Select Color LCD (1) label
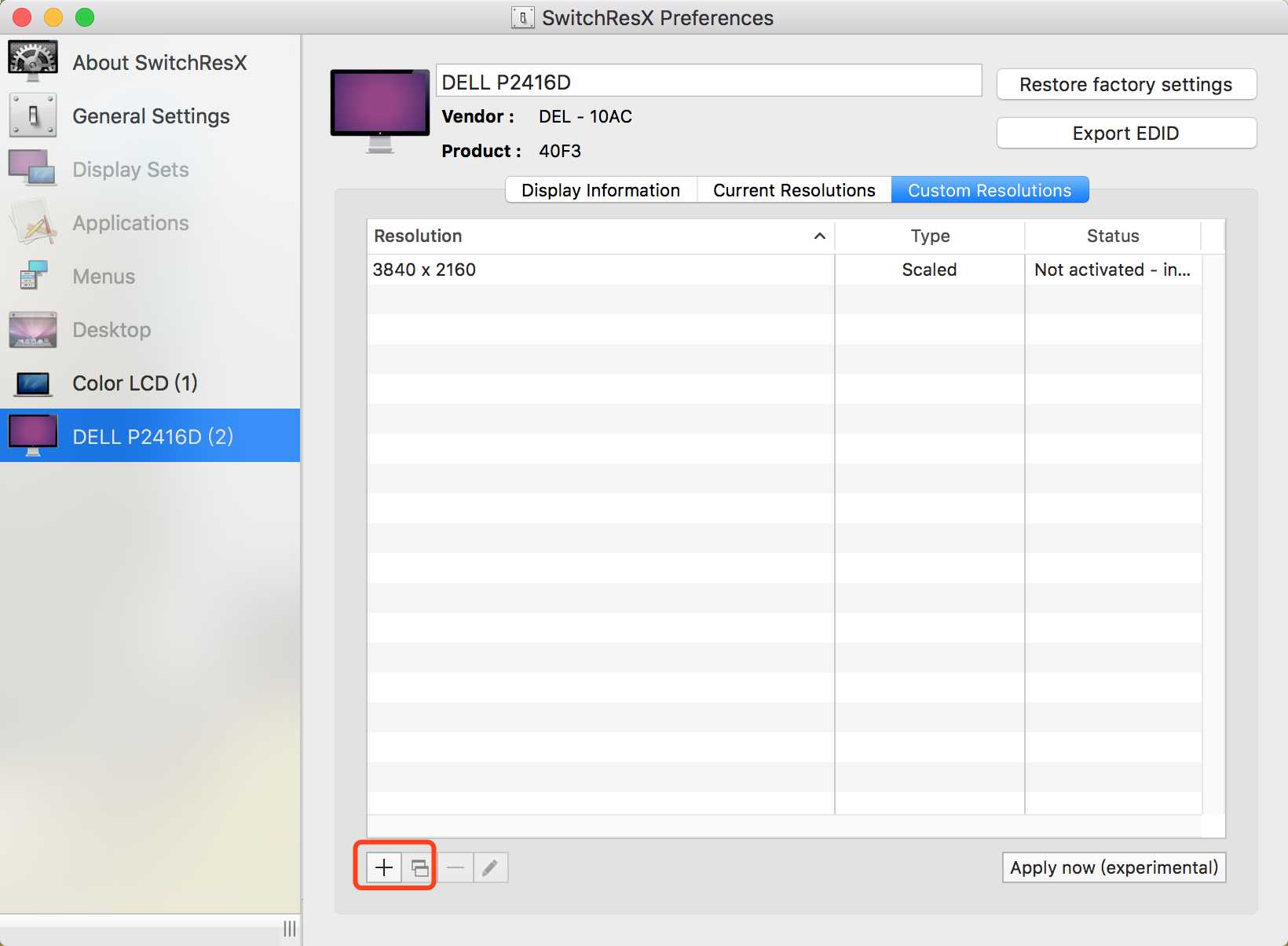This screenshot has width=1288, height=946. coord(135,383)
